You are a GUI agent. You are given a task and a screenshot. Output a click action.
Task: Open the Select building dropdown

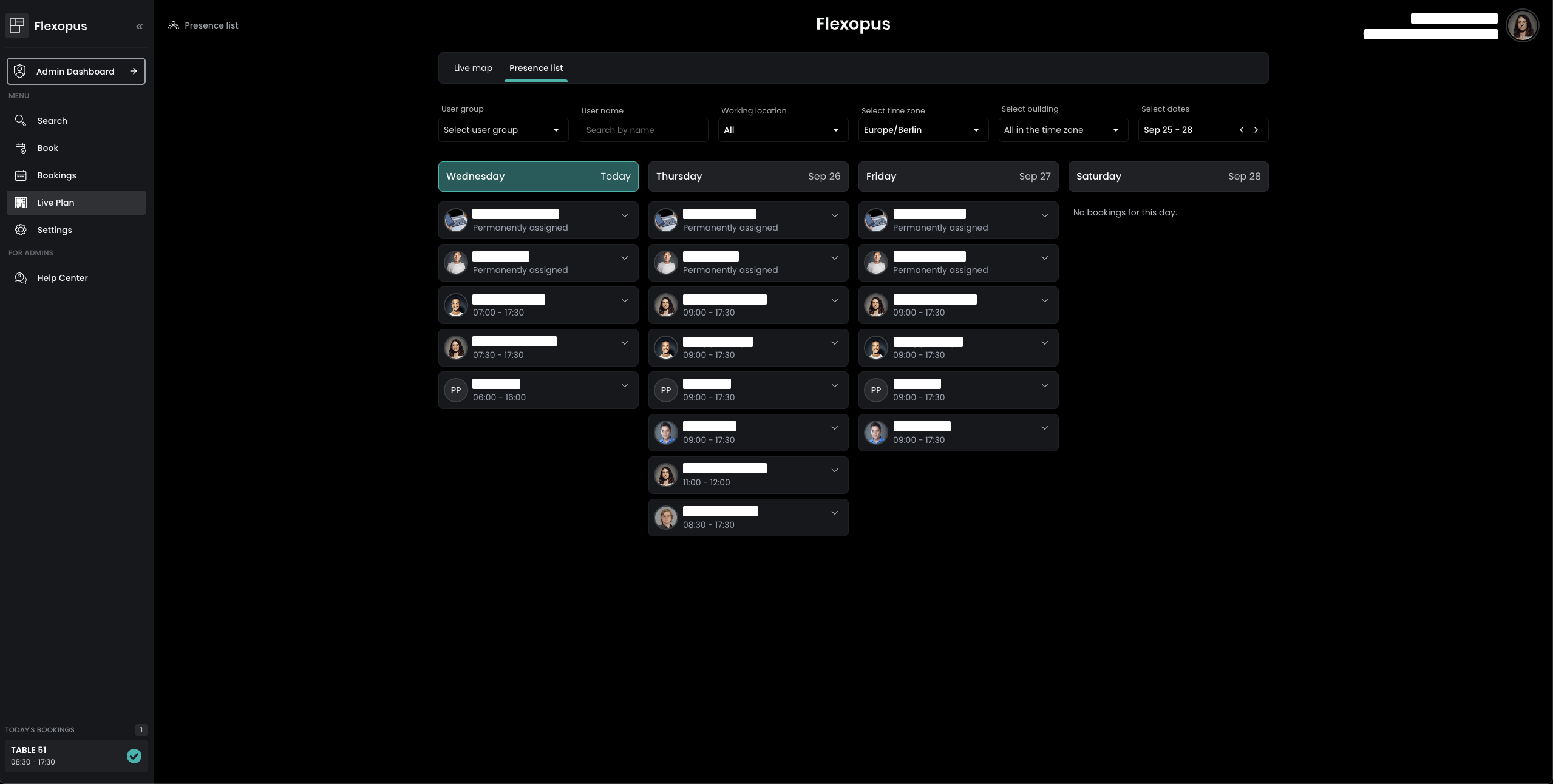click(x=1062, y=130)
